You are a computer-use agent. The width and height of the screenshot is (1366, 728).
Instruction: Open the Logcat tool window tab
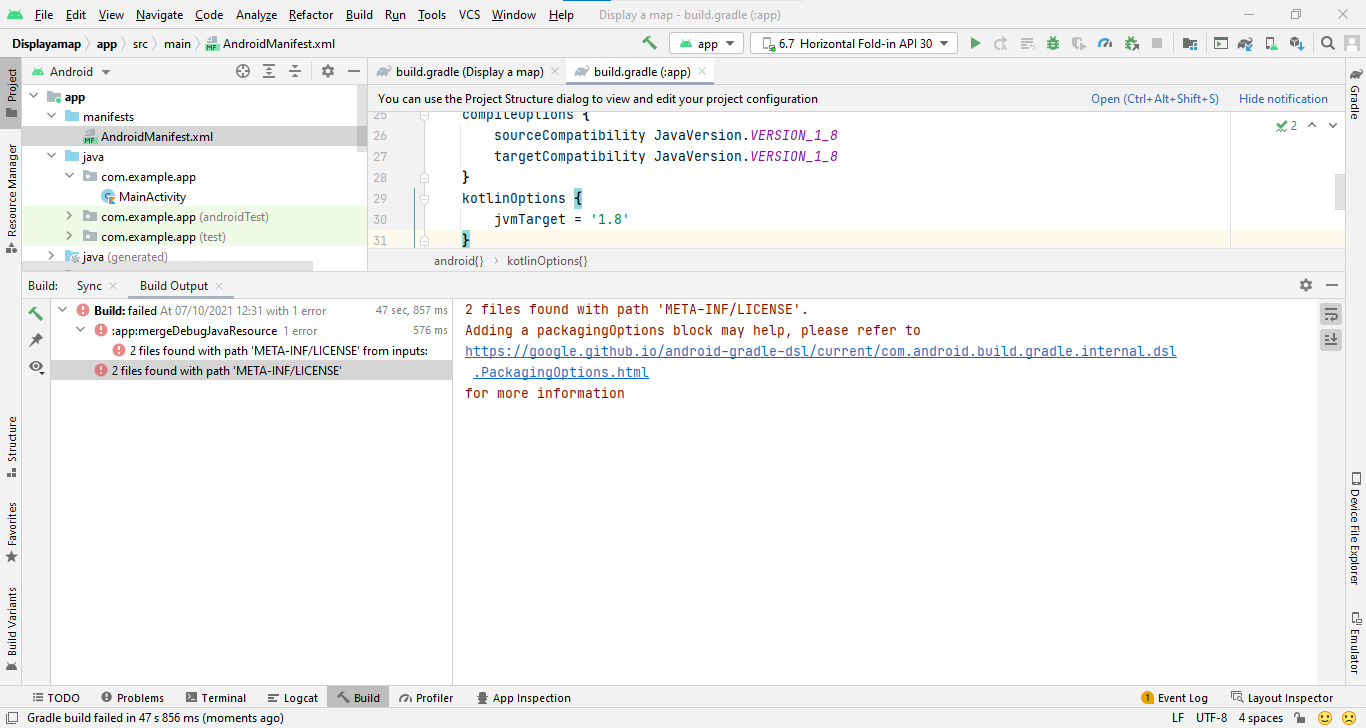[x=293, y=698]
